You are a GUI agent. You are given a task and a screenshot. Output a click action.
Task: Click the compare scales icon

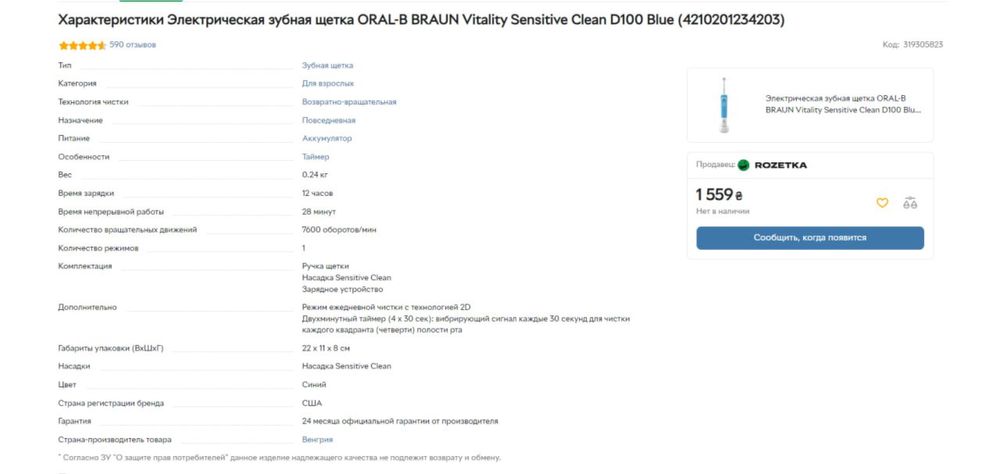tap(910, 203)
